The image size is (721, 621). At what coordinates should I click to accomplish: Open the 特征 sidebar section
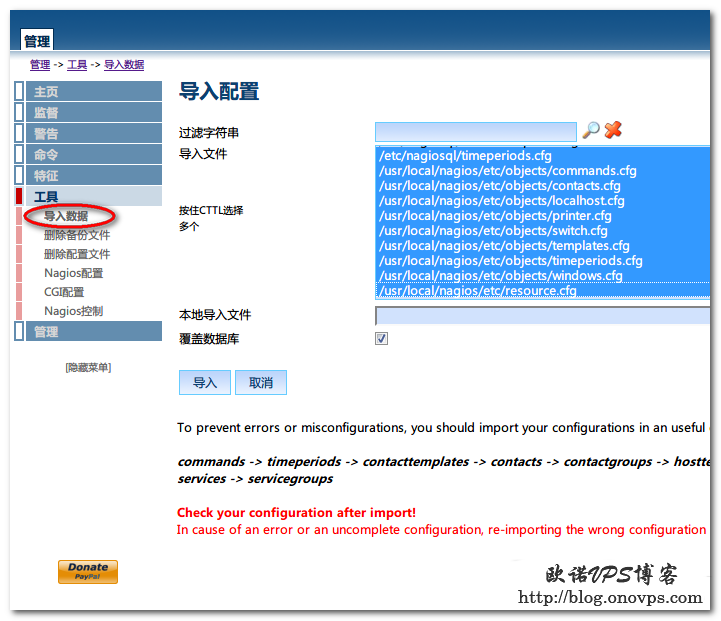click(x=46, y=176)
